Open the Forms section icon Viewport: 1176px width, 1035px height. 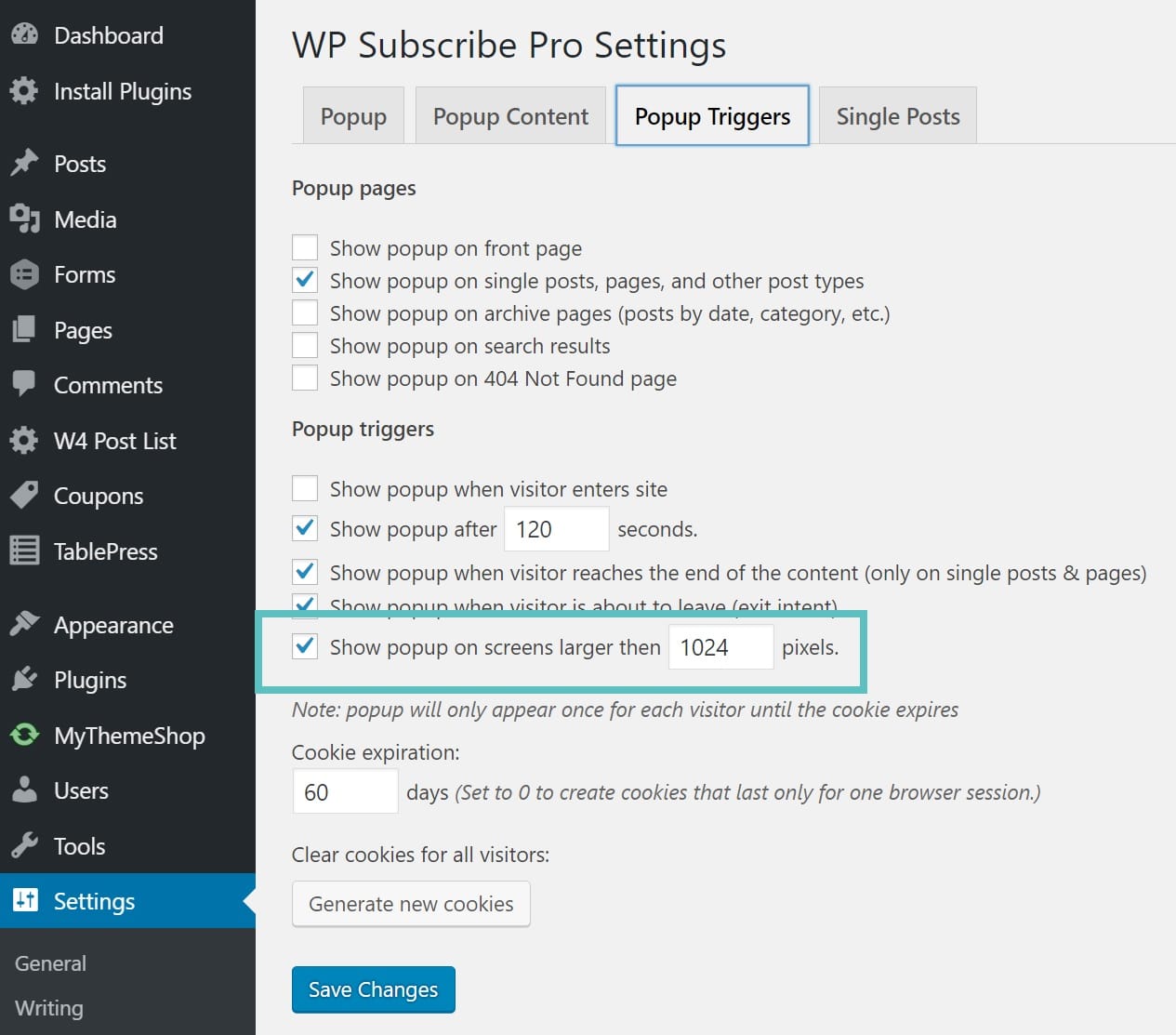[x=25, y=274]
